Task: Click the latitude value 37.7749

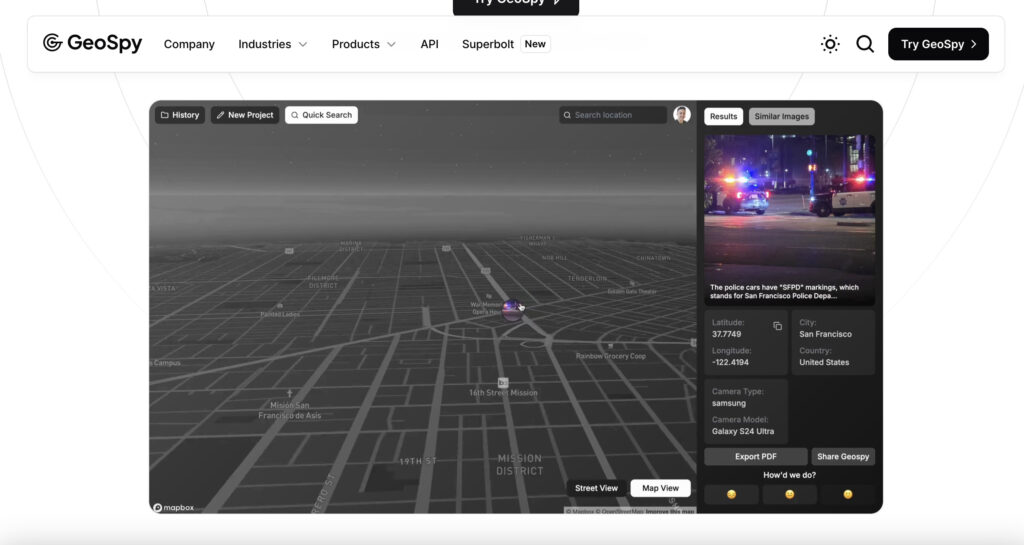Action: coord(726,334)
